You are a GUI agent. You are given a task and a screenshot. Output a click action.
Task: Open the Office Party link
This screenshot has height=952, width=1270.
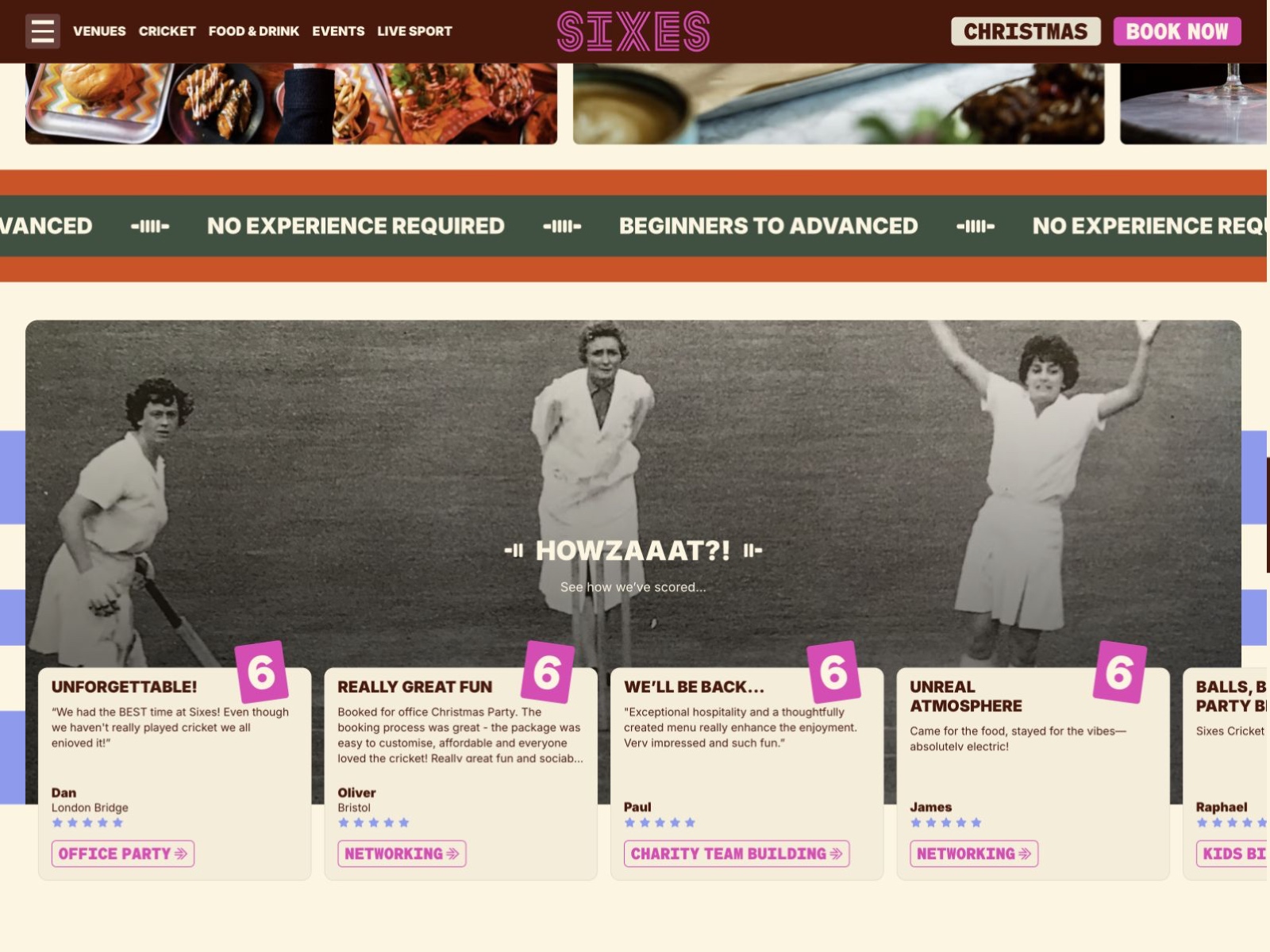click(x=123, y=854)
